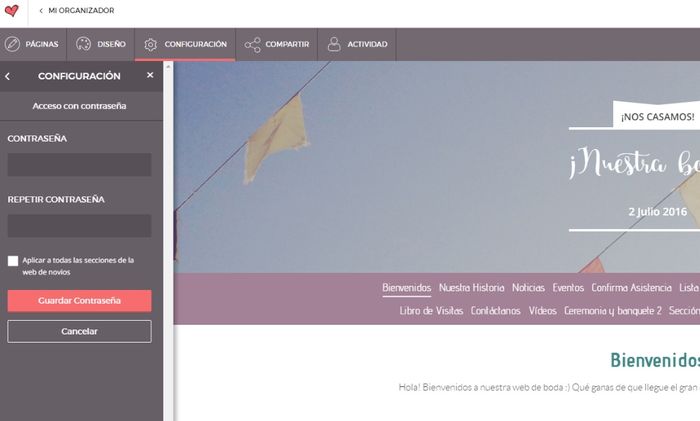Open Nuestra Historia in the site menu

tap(471, 288)
